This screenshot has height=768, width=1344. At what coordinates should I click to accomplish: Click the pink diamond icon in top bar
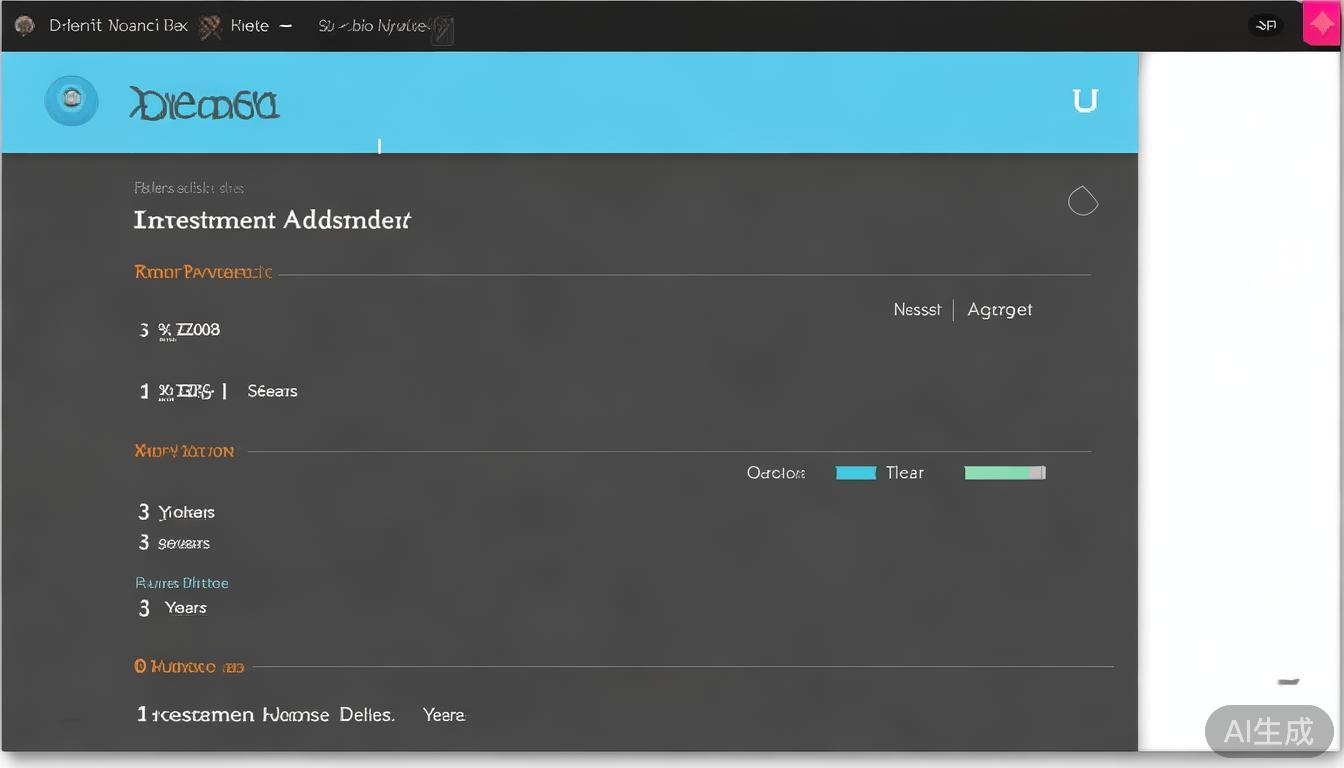(x=1321, y=25)
